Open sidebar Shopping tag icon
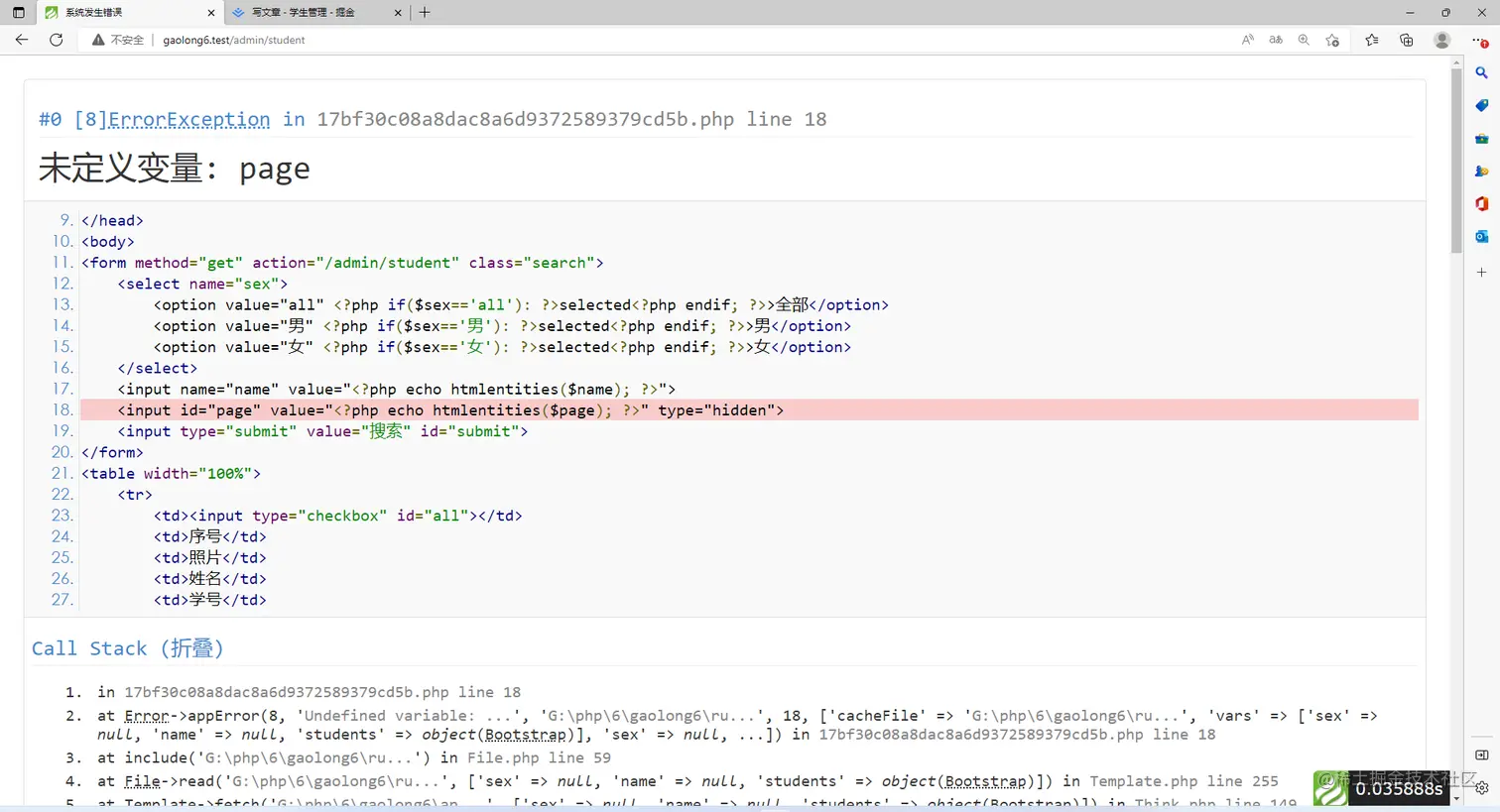 click(x=1481, y=105)
